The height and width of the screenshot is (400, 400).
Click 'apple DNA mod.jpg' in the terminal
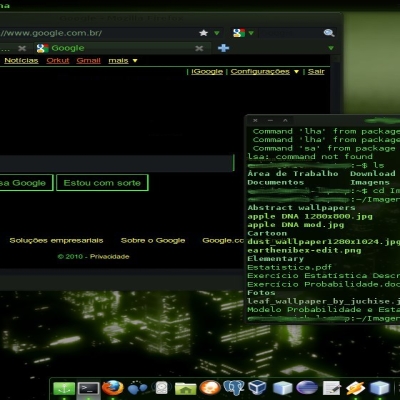pos(296,225)
